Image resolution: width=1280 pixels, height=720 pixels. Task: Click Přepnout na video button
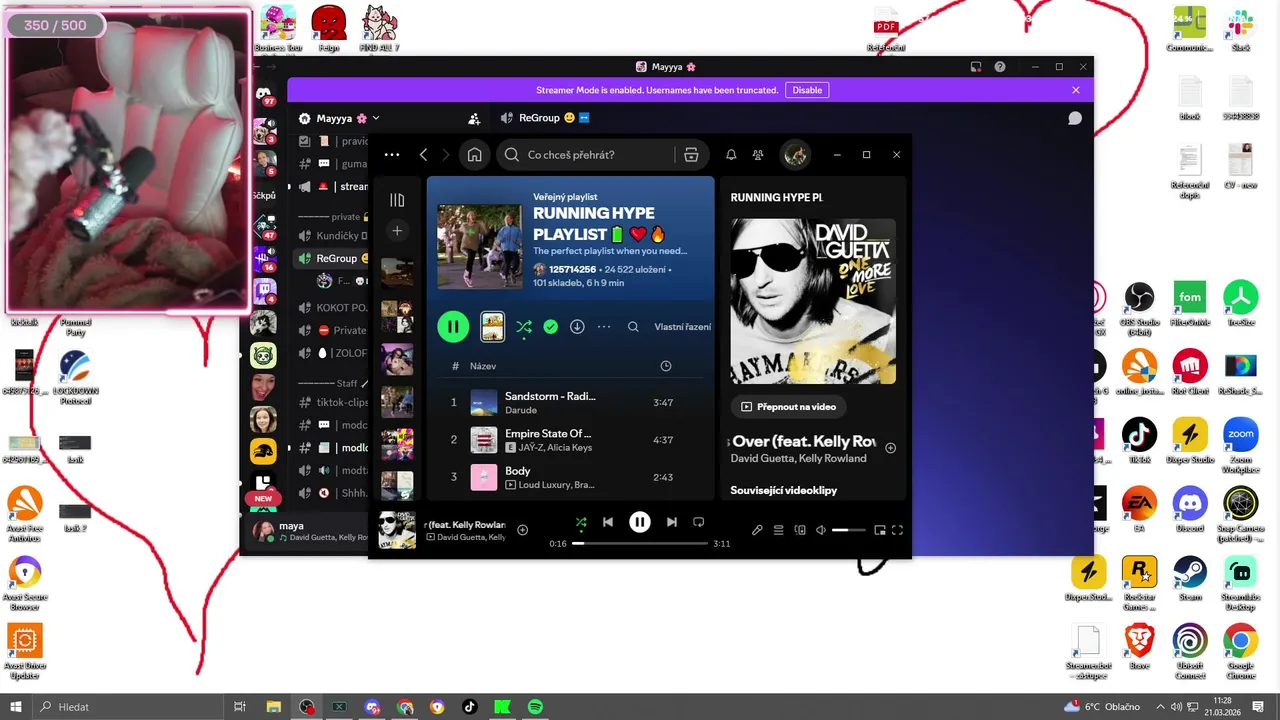(789, 407)
